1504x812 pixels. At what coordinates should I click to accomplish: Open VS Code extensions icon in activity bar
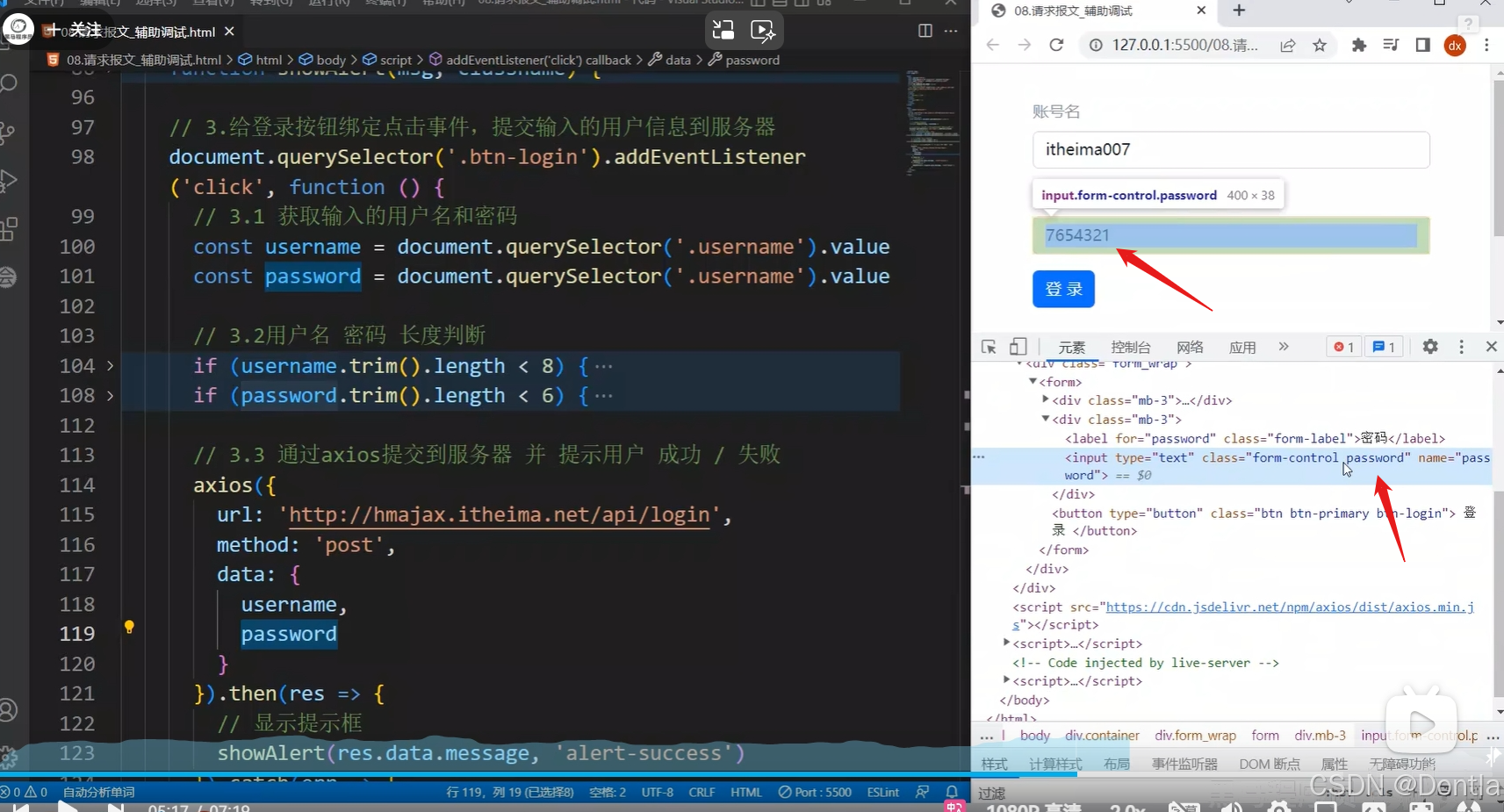[x=9, y=229]
